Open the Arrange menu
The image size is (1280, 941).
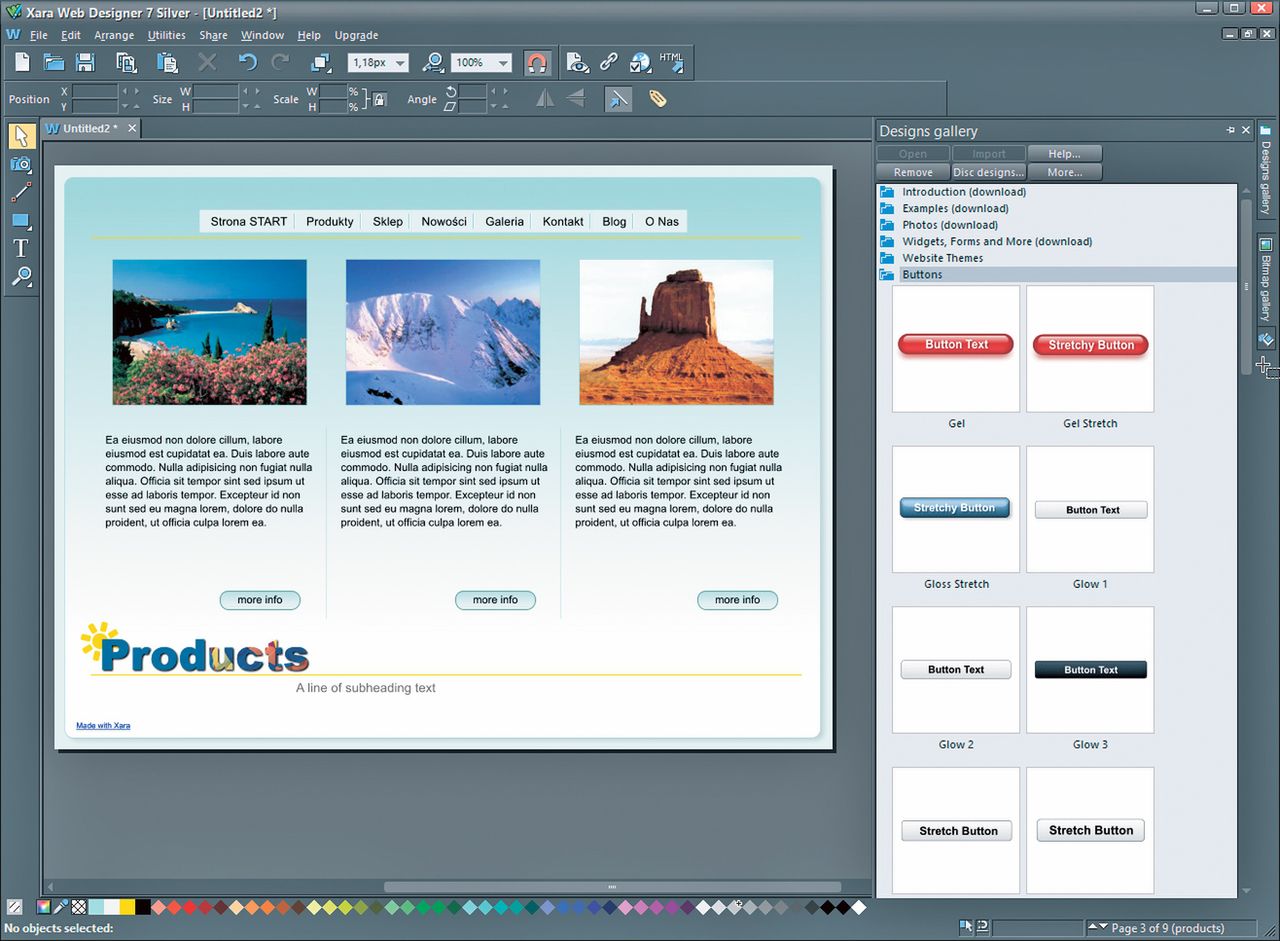pyautogui.click(x=114, y=35)
